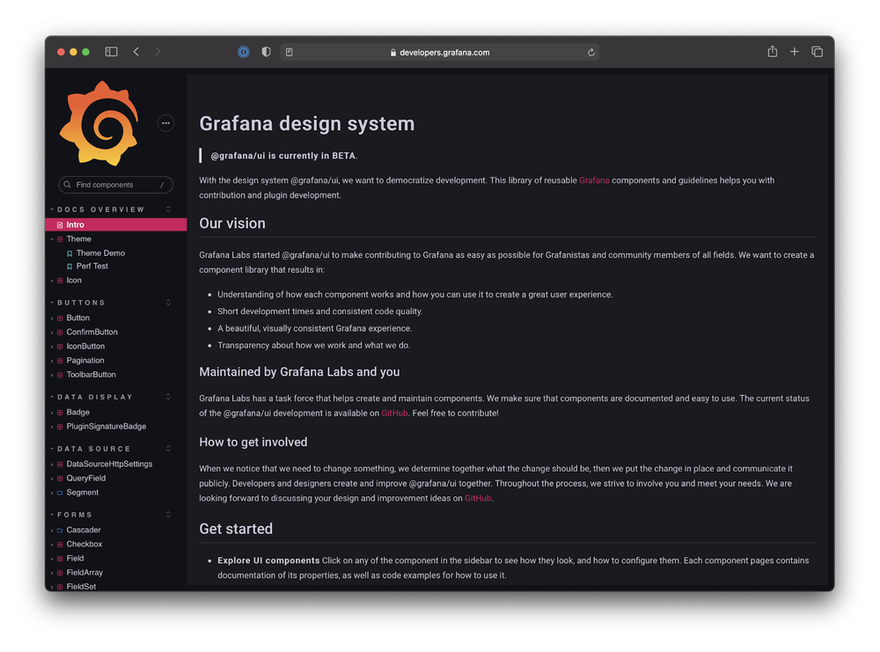Screen dimensions: 880x652
Task: Collapse the DOCS OVERVIEW section
Action: (x=100, y=209)
